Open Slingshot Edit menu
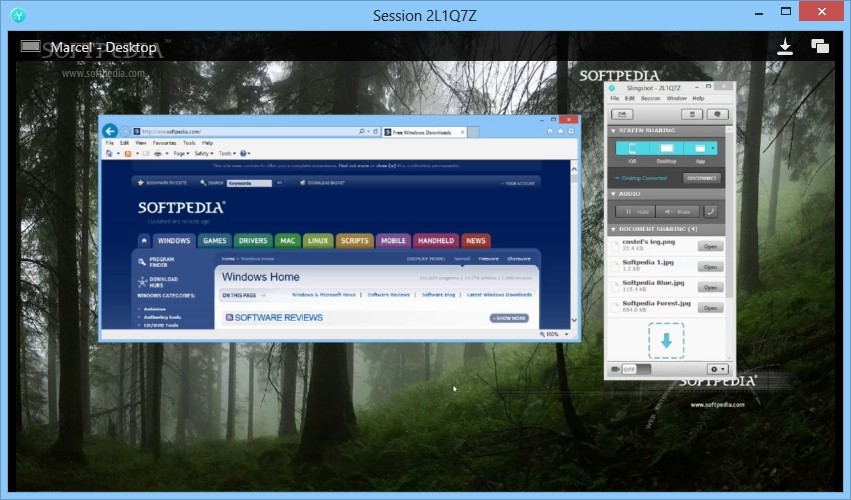 [630, 99]
